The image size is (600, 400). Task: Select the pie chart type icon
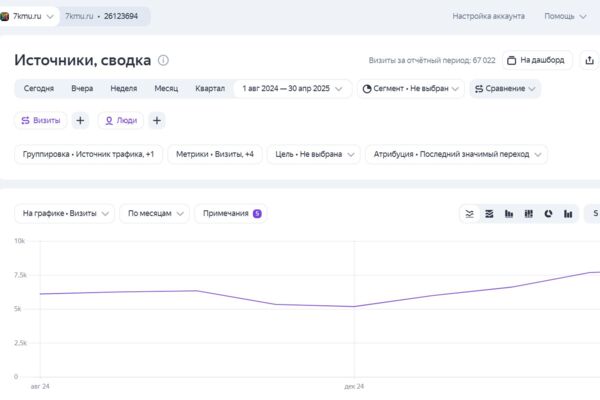click(x=548, y=214)
